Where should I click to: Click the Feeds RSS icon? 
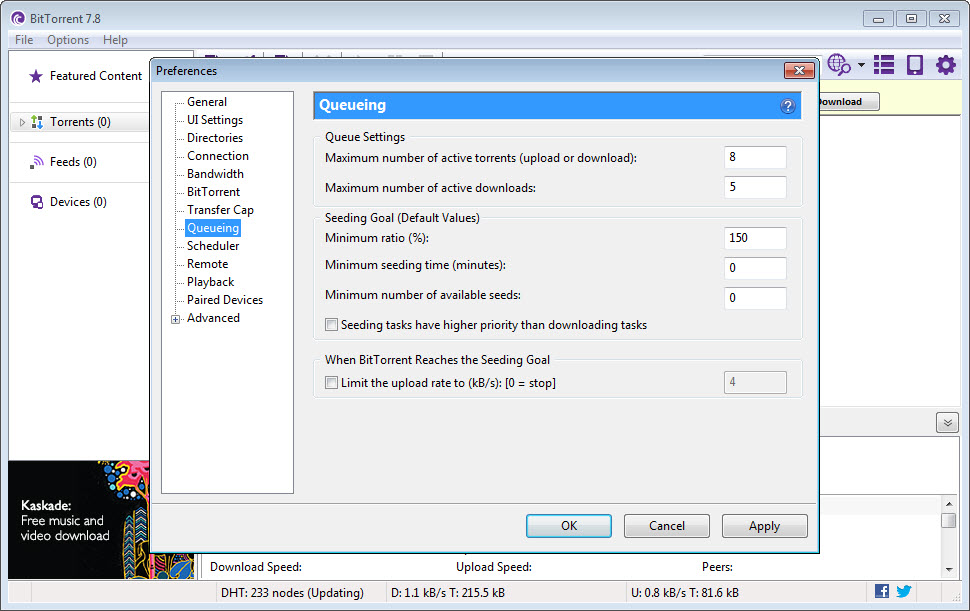coord(36,162)
